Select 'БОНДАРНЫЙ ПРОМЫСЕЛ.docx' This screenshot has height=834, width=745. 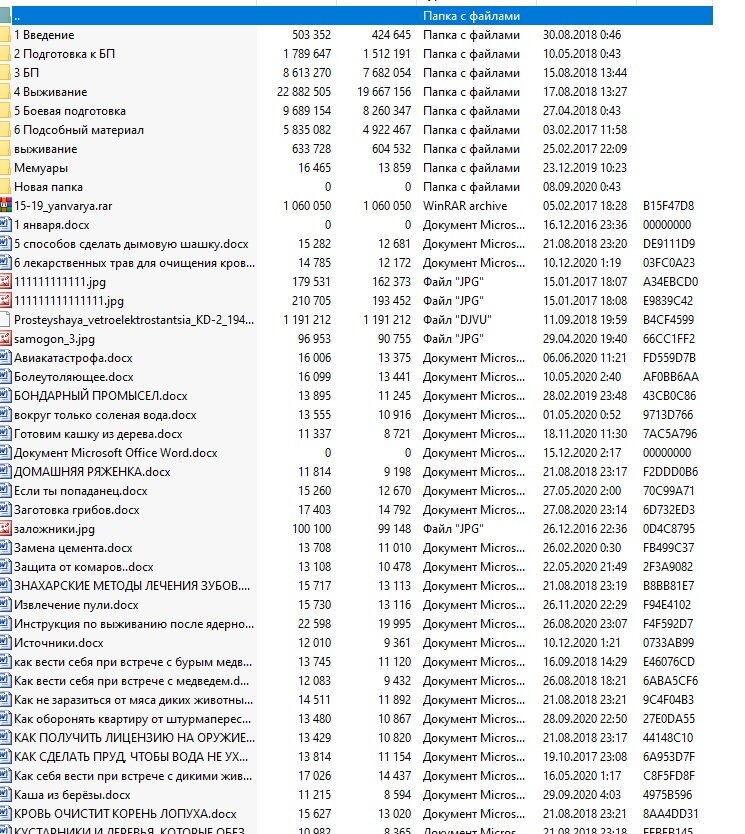point(101,396)
